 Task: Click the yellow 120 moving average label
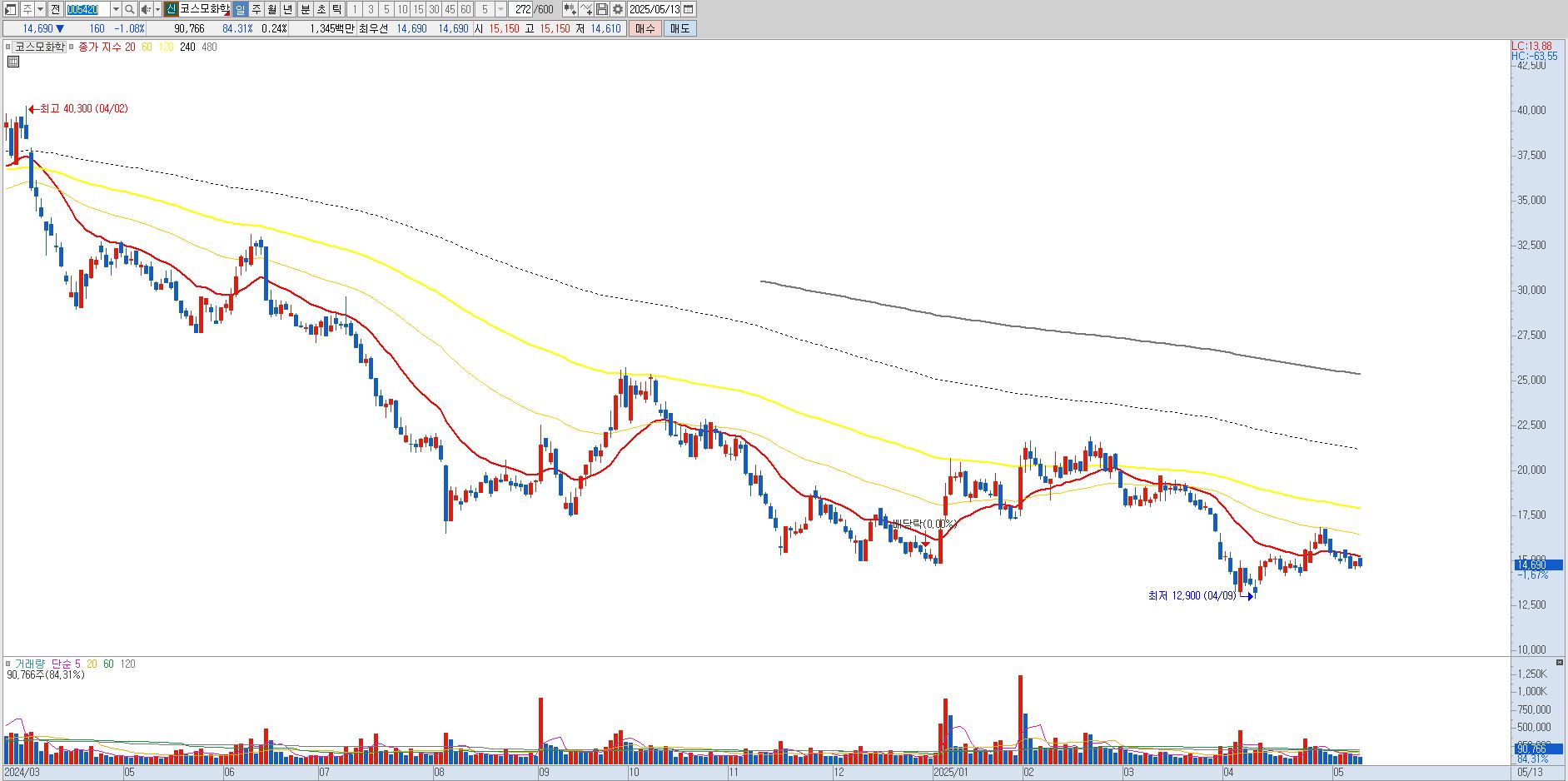(x=166, y=47)
